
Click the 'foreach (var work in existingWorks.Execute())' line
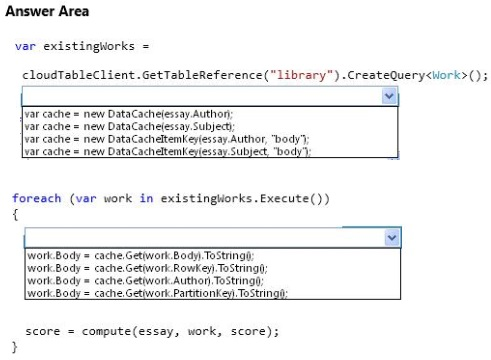171,199
